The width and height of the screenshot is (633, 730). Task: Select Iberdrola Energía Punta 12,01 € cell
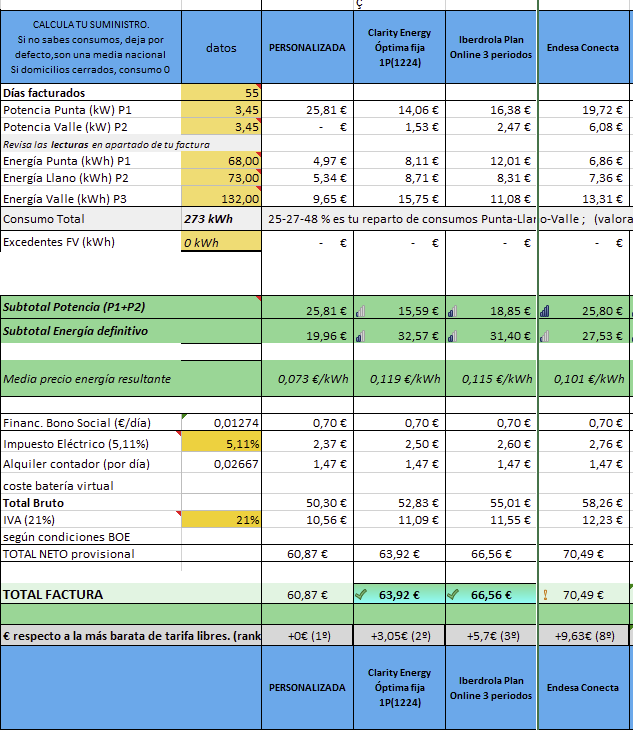click(x=491, y=161)
